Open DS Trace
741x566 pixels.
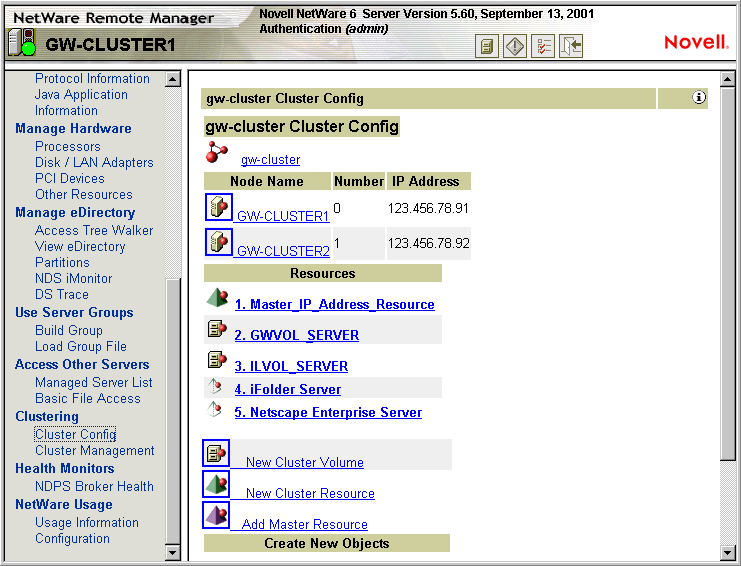coord(61,295)
